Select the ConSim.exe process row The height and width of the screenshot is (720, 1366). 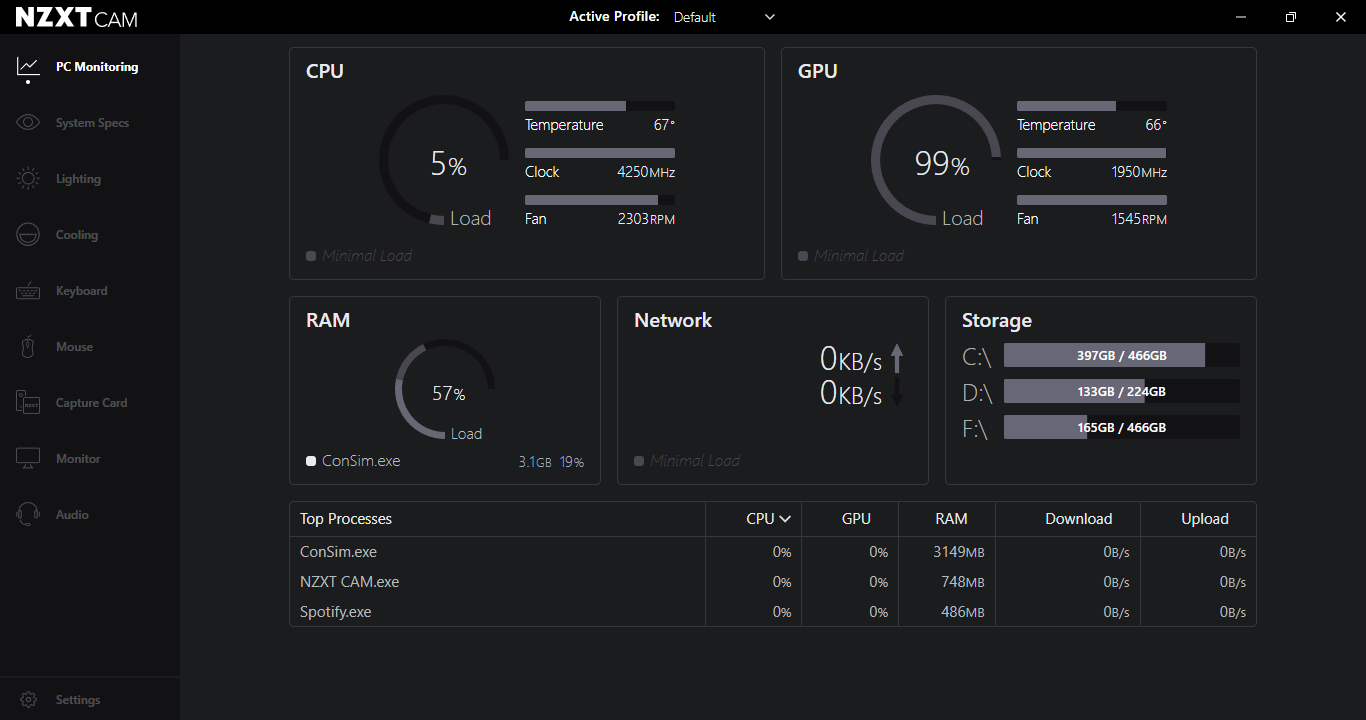[x=772, y=552]
